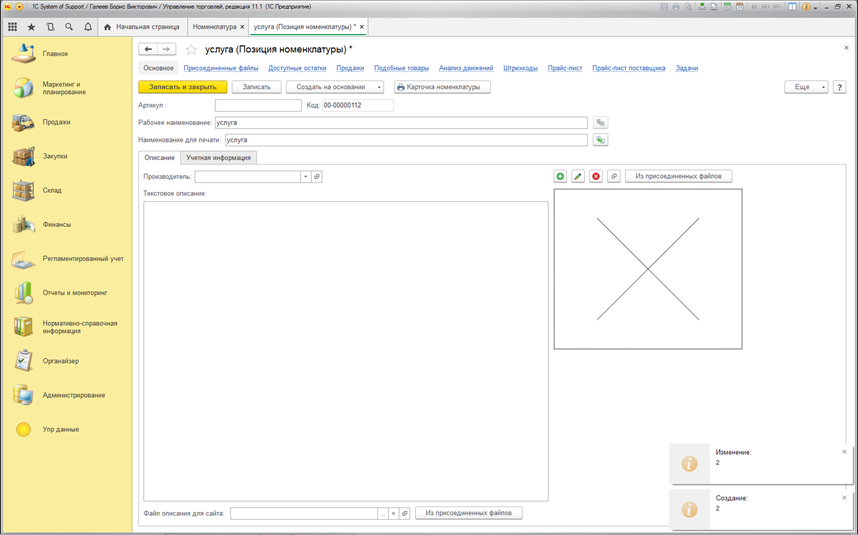
Task: Click the search magnifier in top toolbar
Action: point(69,27)
